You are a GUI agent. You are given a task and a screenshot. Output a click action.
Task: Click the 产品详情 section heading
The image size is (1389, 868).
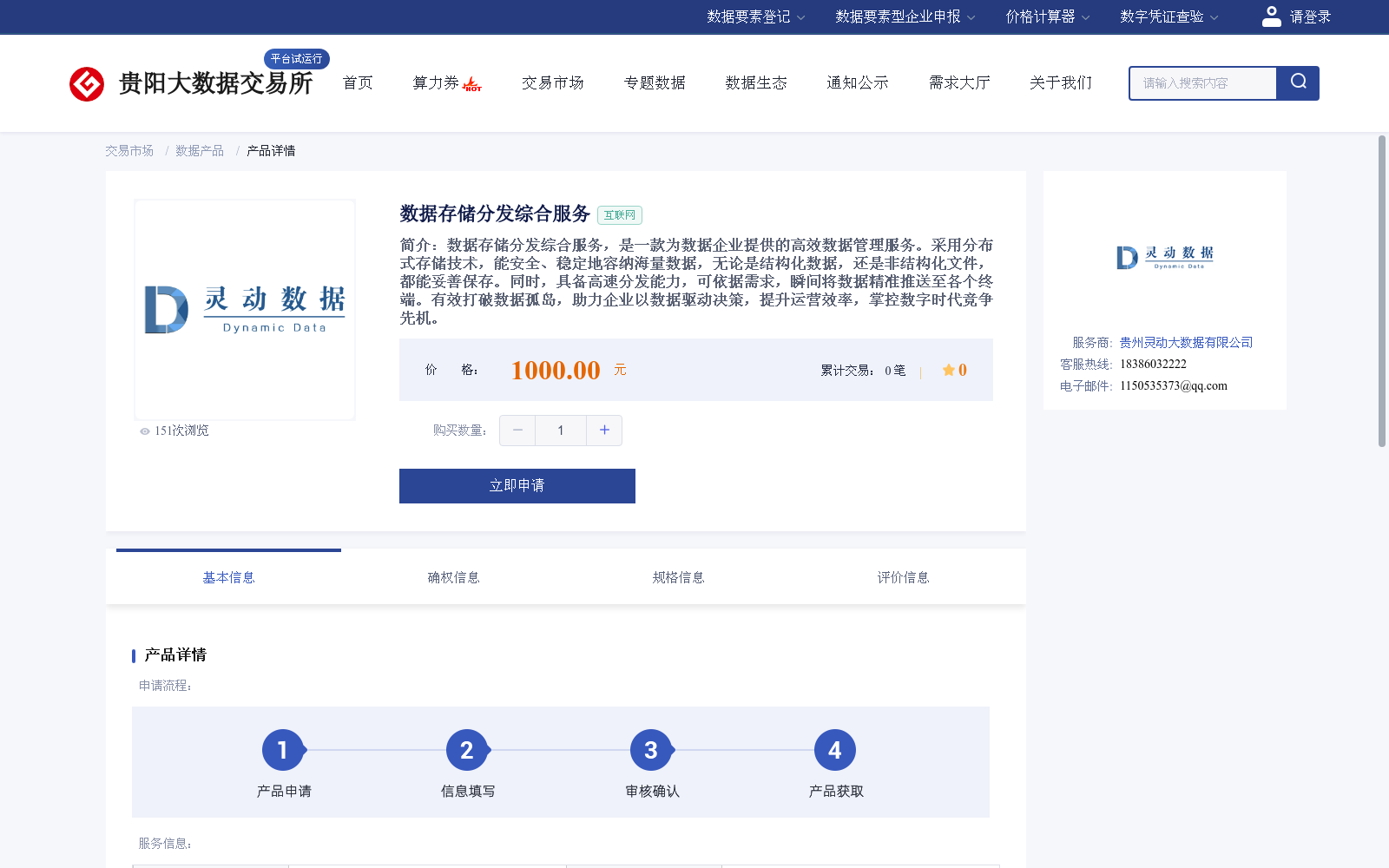point(175,655)
